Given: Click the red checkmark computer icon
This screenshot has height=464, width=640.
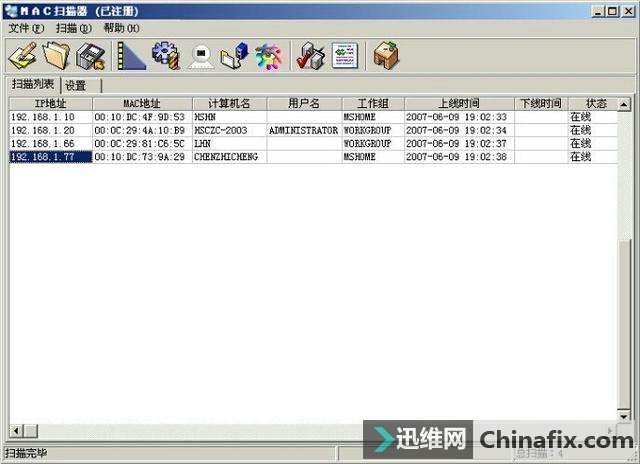Looking at the screenshot, I should (x=311, y=55).
